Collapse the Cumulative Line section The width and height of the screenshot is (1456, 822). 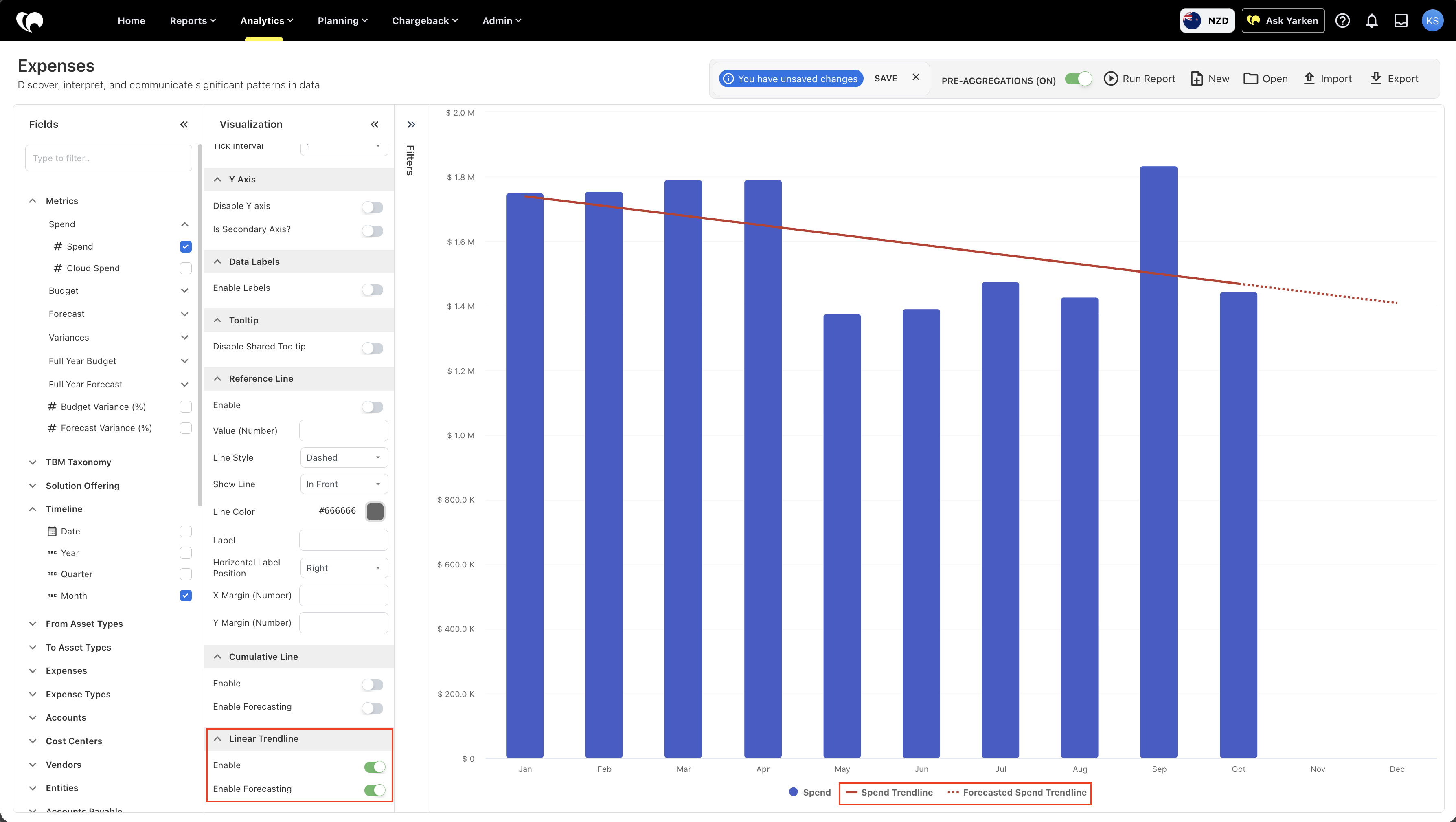(217, 657)
